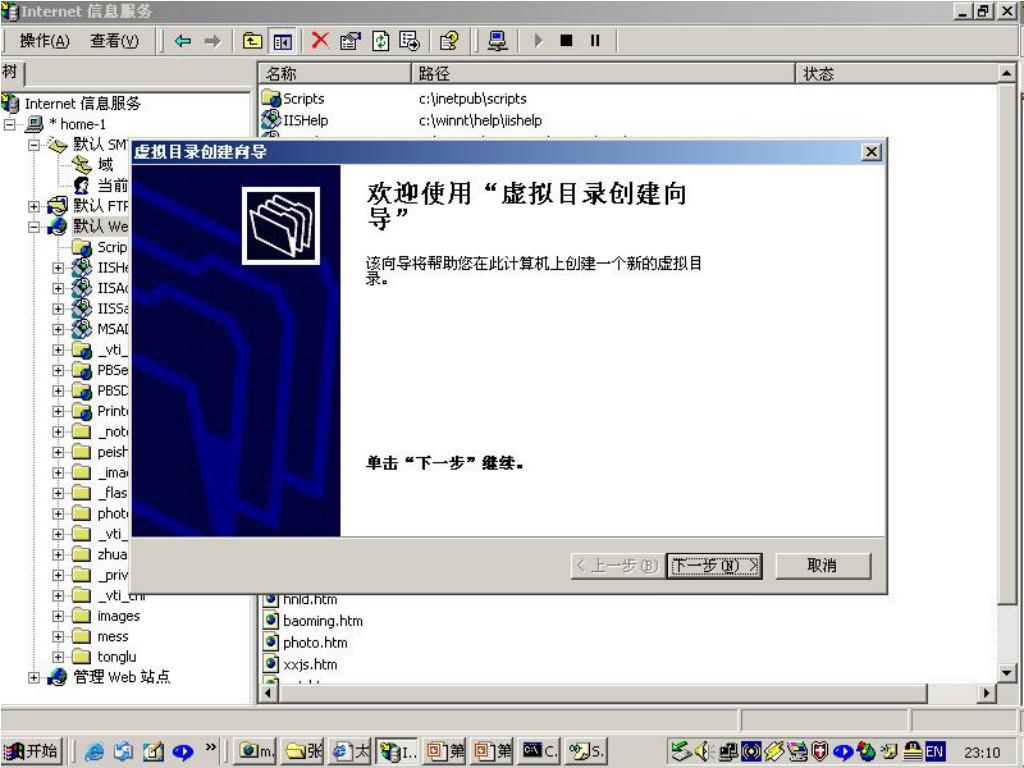Launch Internet Explorer from quick launch
The image size is (1024, 768).
click(x=95, y=752)
